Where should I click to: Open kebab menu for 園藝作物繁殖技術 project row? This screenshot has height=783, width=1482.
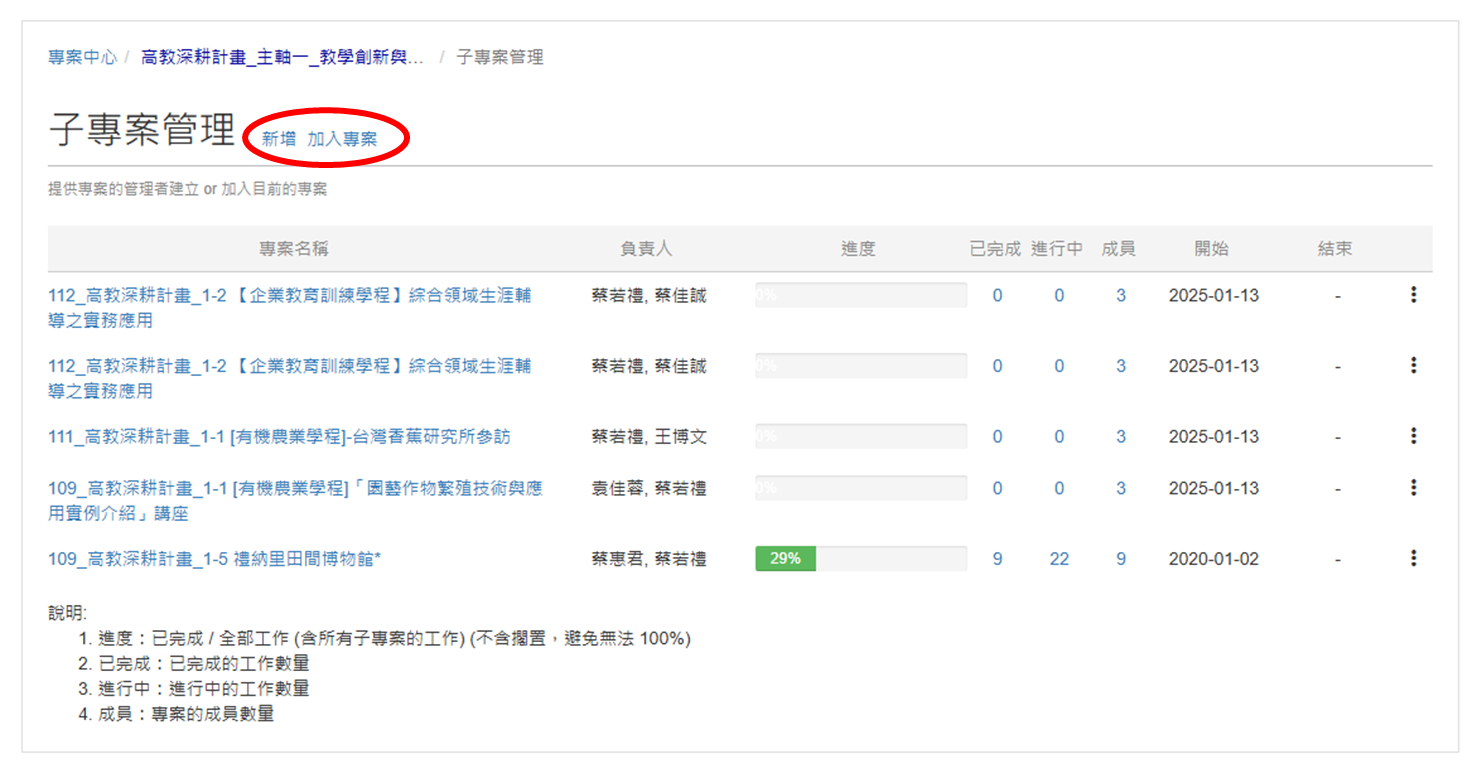tap(1412, 488)
